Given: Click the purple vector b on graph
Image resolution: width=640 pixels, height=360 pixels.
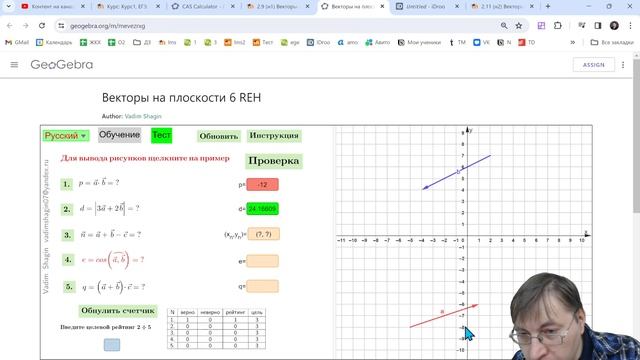Looking at the screenshot, I should click(x=457, y=172).
